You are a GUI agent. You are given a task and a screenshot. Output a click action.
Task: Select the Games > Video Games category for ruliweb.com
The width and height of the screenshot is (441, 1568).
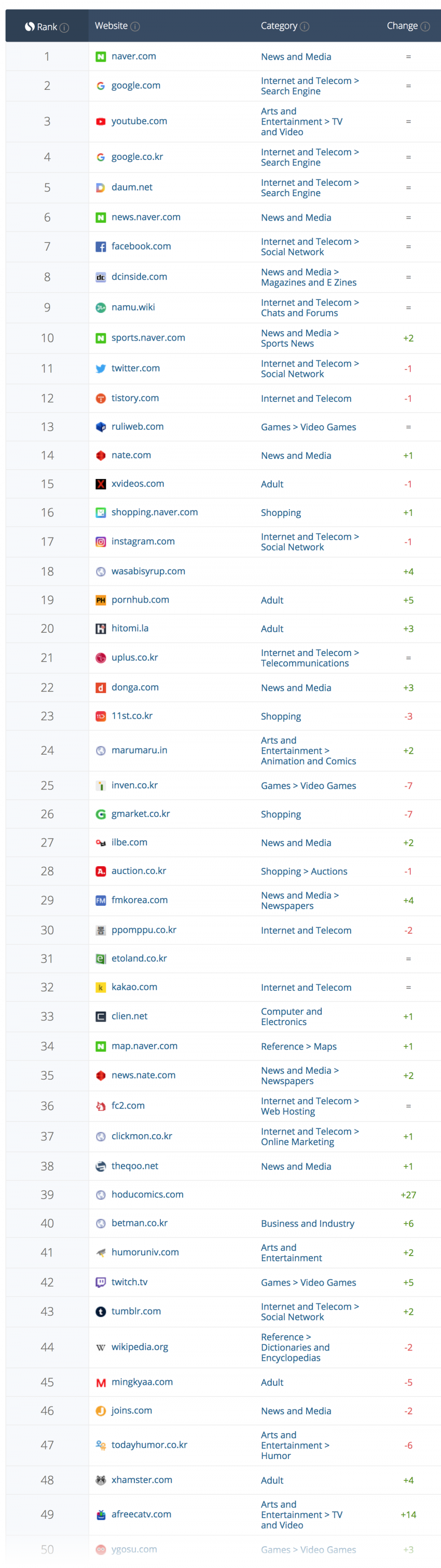[x=308, y=427]
